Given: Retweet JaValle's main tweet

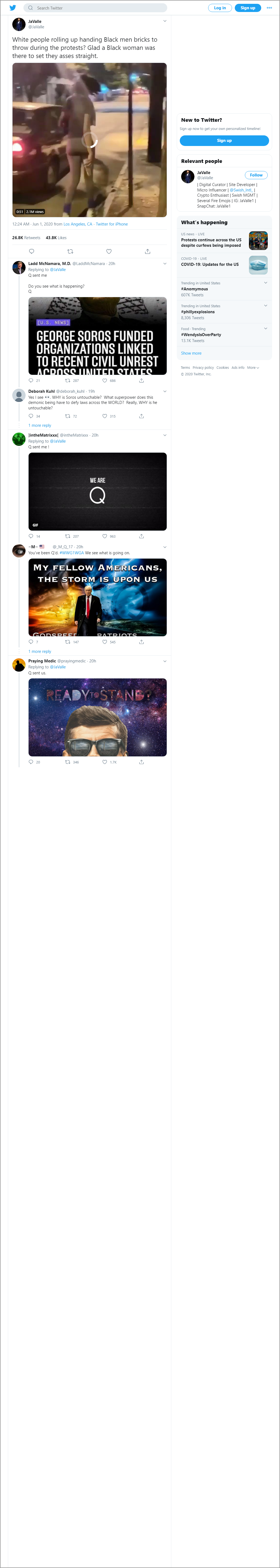Looking at the screenshot, I should pyautogui.click(x=70, y=251).
